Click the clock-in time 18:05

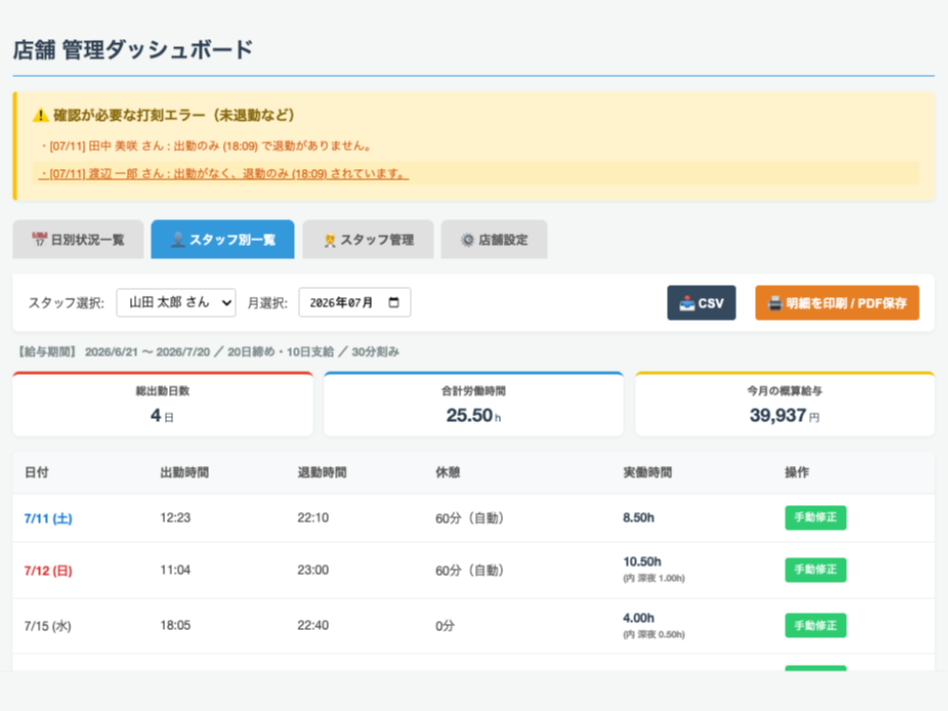pyautogui.click(x=175, y=625)
